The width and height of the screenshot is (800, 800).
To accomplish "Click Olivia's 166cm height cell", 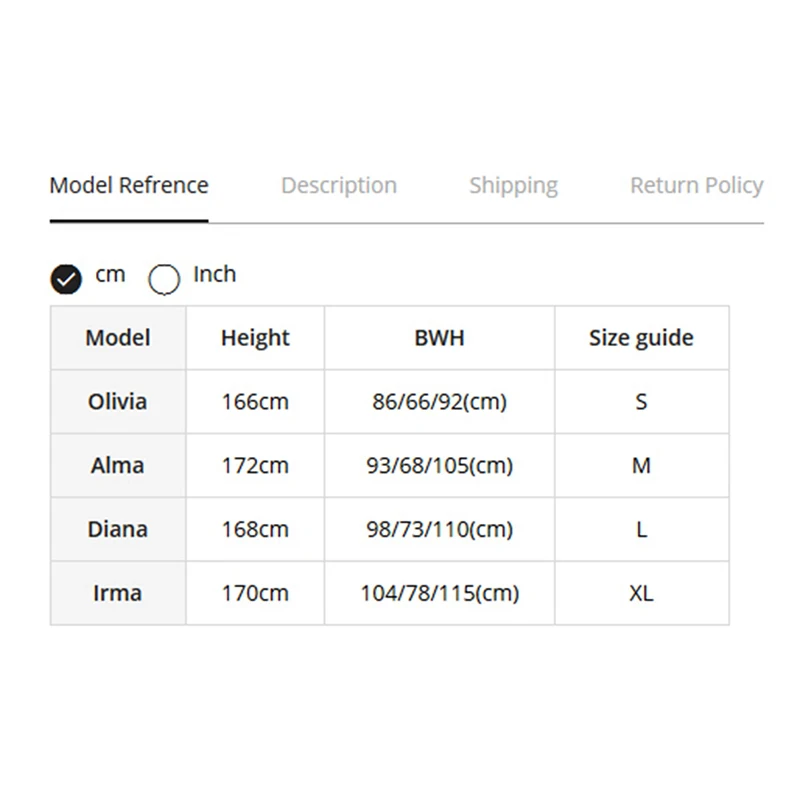I will click(255, 402).
